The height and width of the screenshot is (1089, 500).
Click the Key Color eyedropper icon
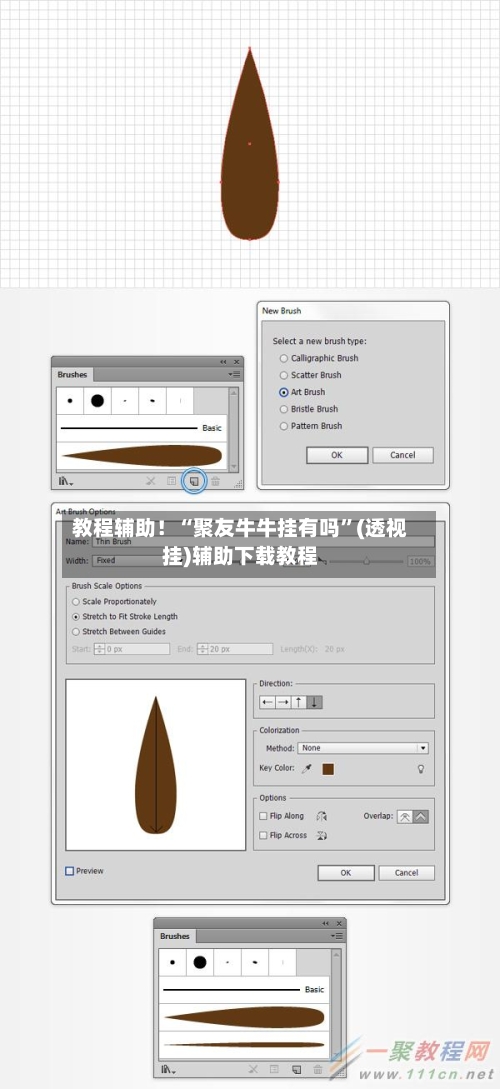[307, 769]
